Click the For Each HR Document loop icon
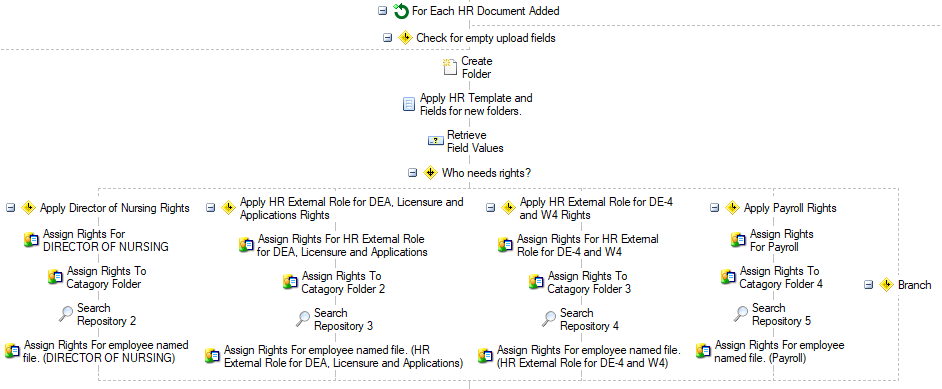942x389 pixels. pos(401,11)
